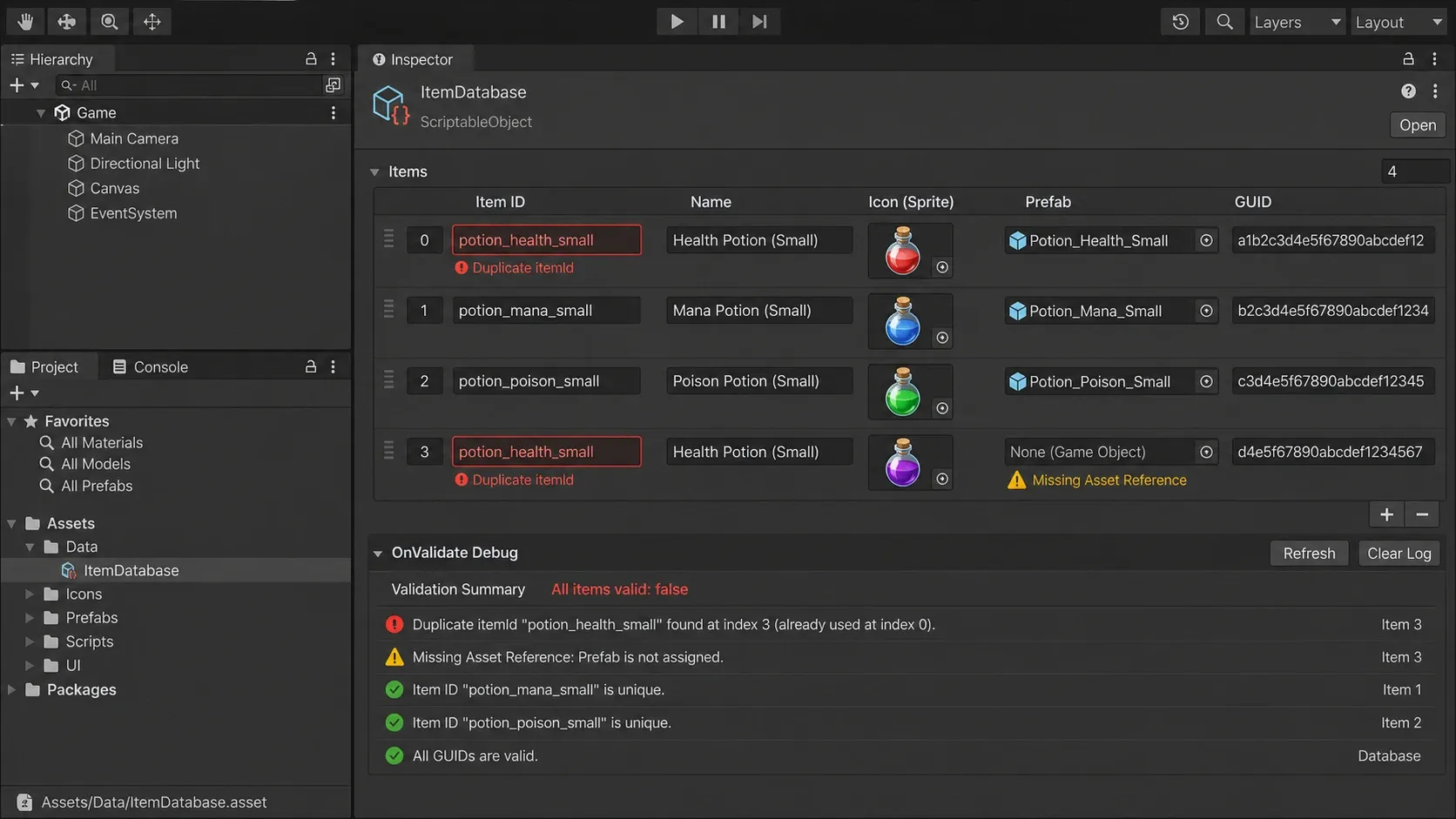Viewport: 1456px width, 819px height.
Task: Select Directional Light object
Action: click(x=134, y=164)
